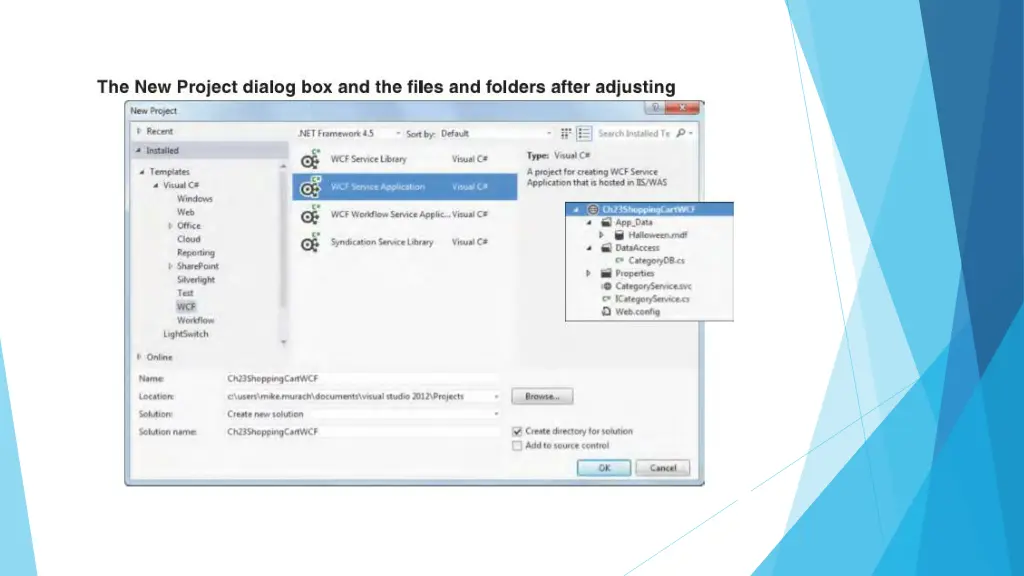1024x576 pixels.
Task: Select Workflow template category
Action: tap(195, 321)
